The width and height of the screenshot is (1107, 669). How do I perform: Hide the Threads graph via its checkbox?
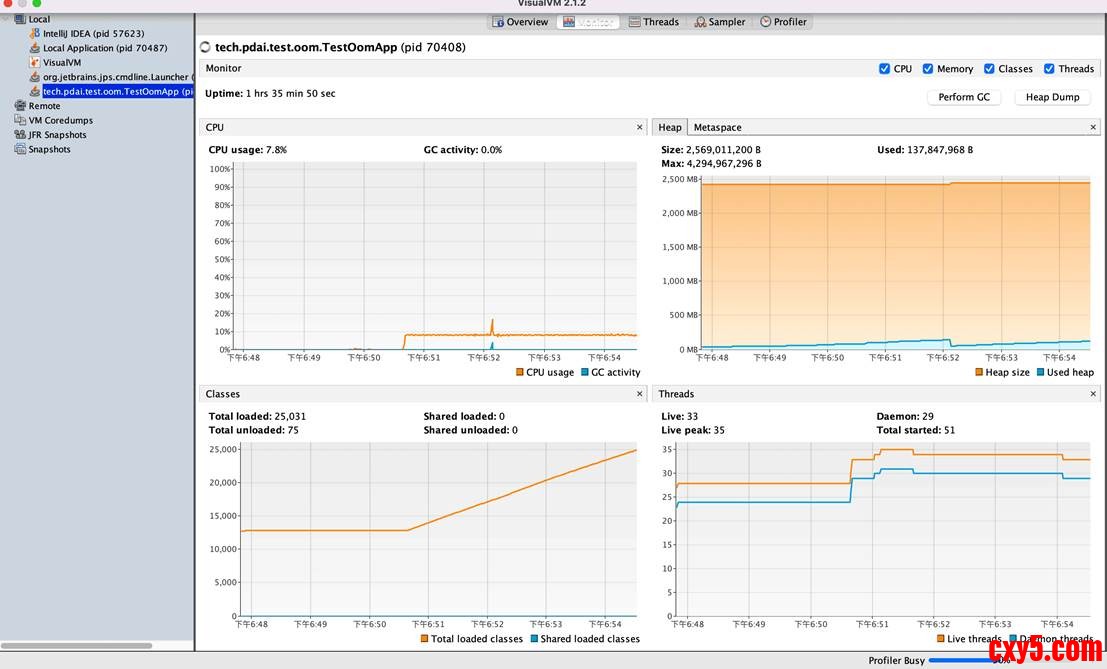coord(1049,69)
